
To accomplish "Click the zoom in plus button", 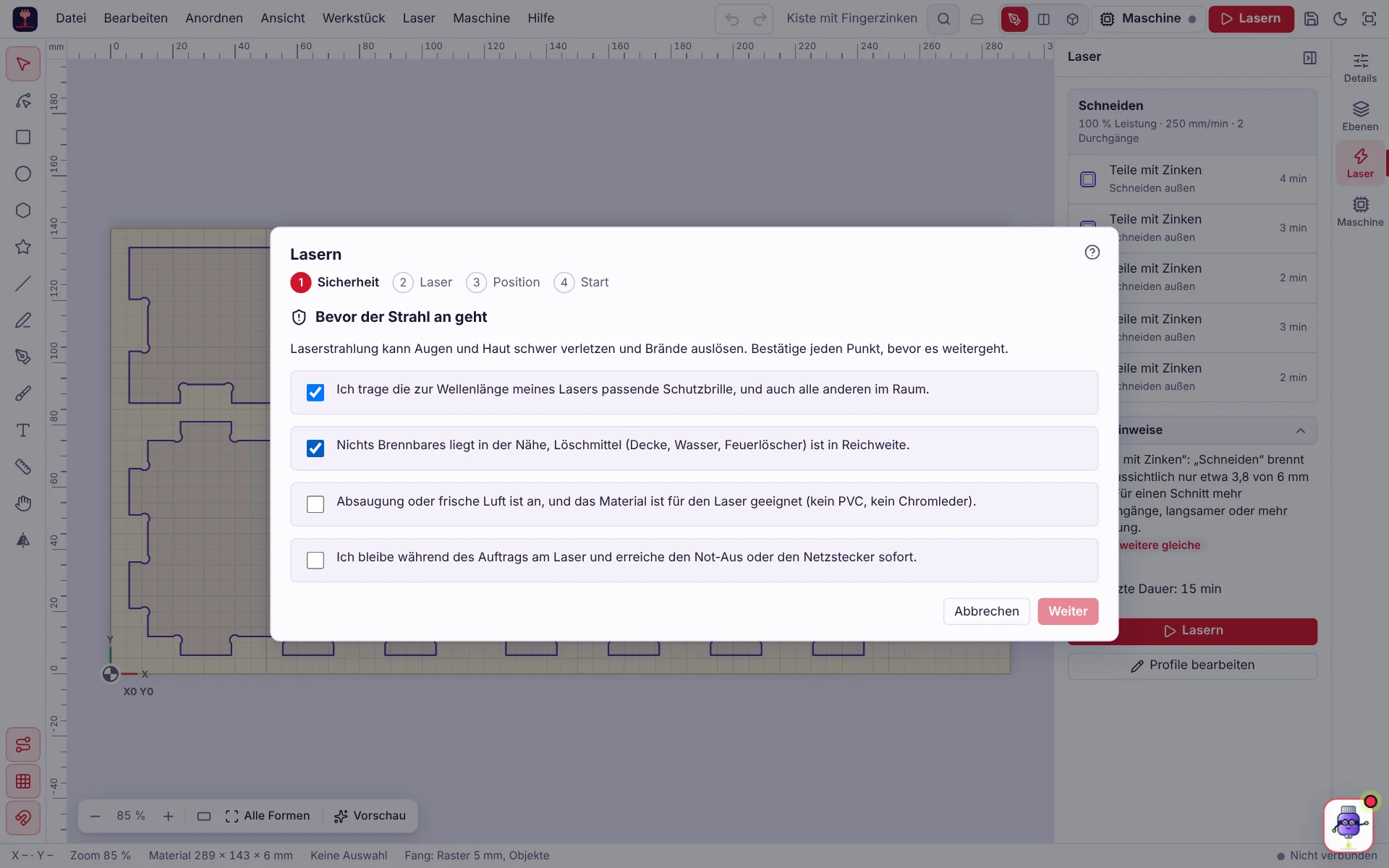I will (x=168, y=816).
